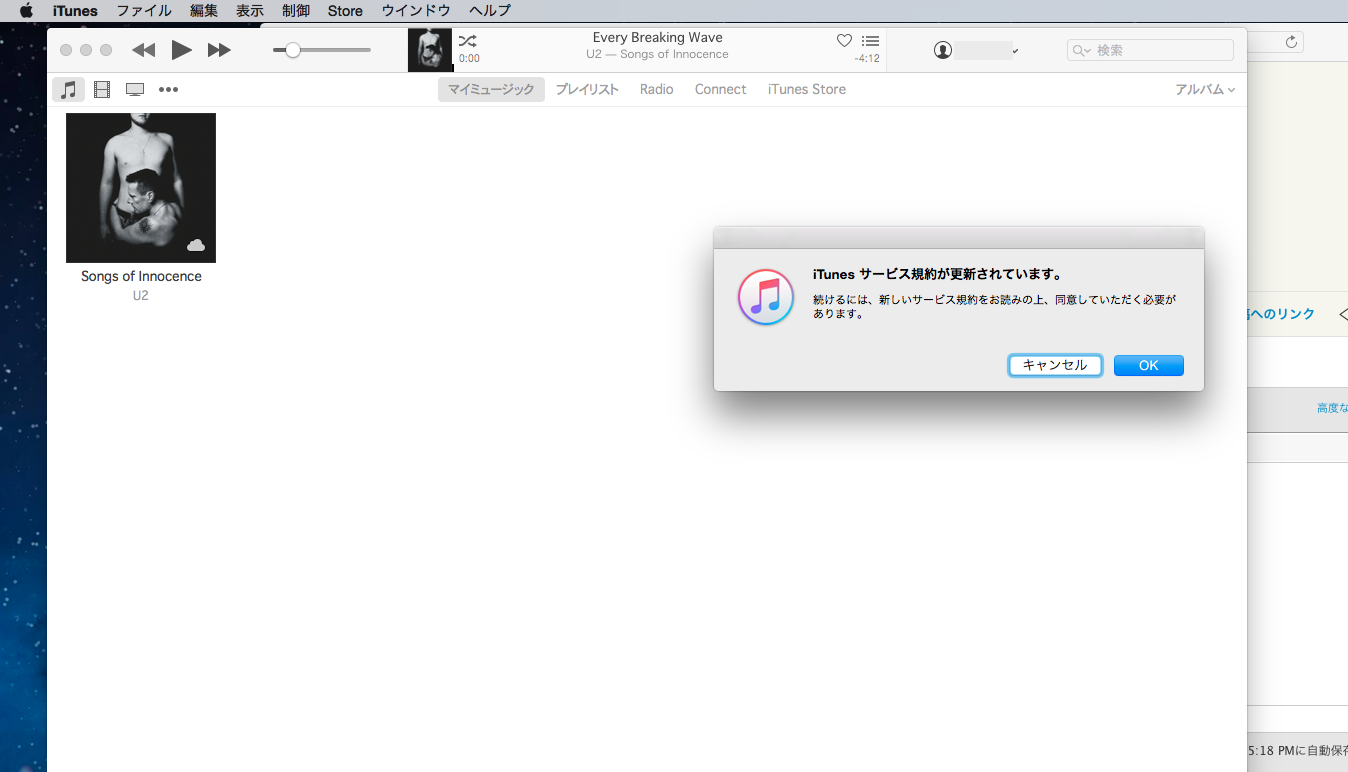Image resolution: width=1348 pixels, height=772 pixels.
Task: Open the ファイル menu
Action: tap(144, 11)
